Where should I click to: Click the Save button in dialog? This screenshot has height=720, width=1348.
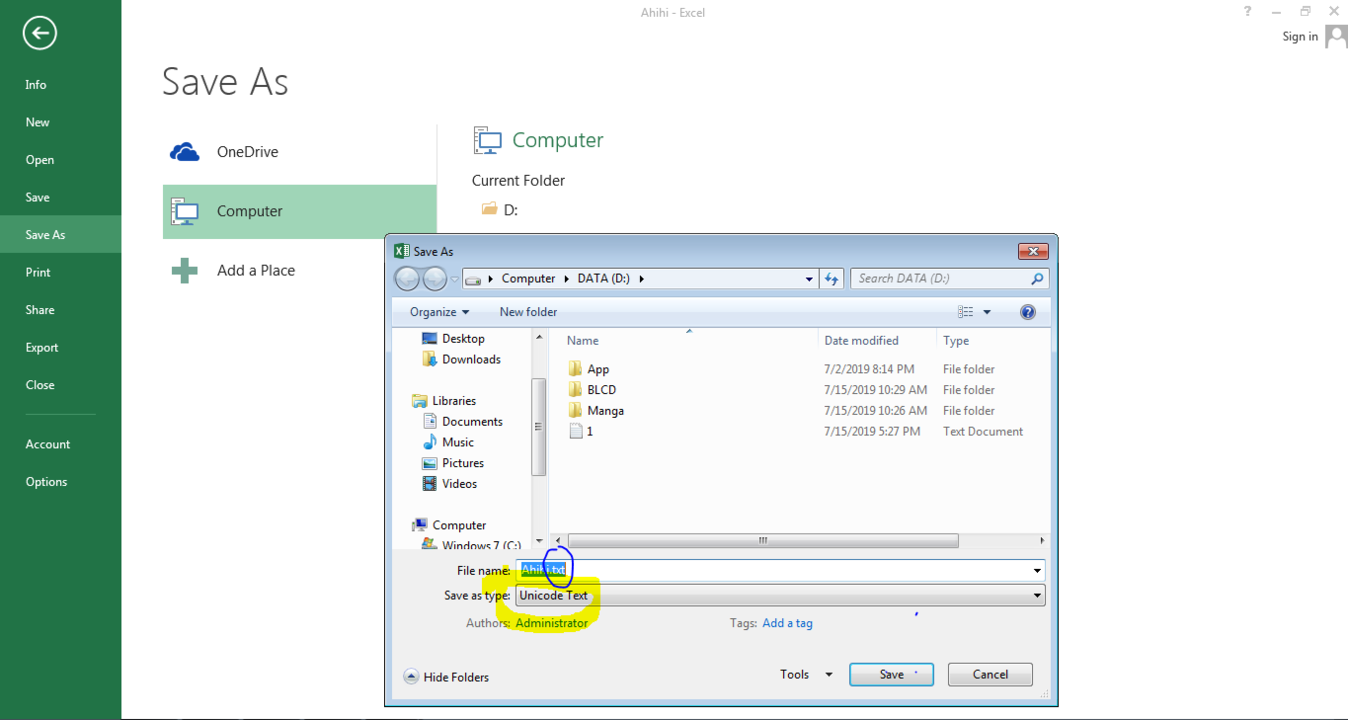click(891, 675)
